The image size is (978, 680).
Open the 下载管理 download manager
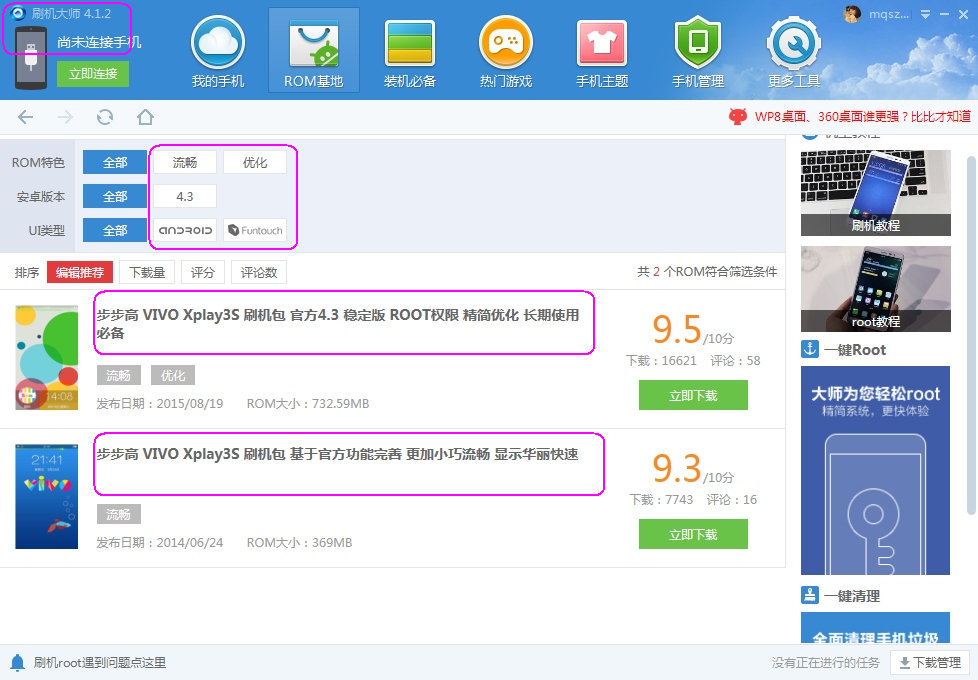point(930,662)
